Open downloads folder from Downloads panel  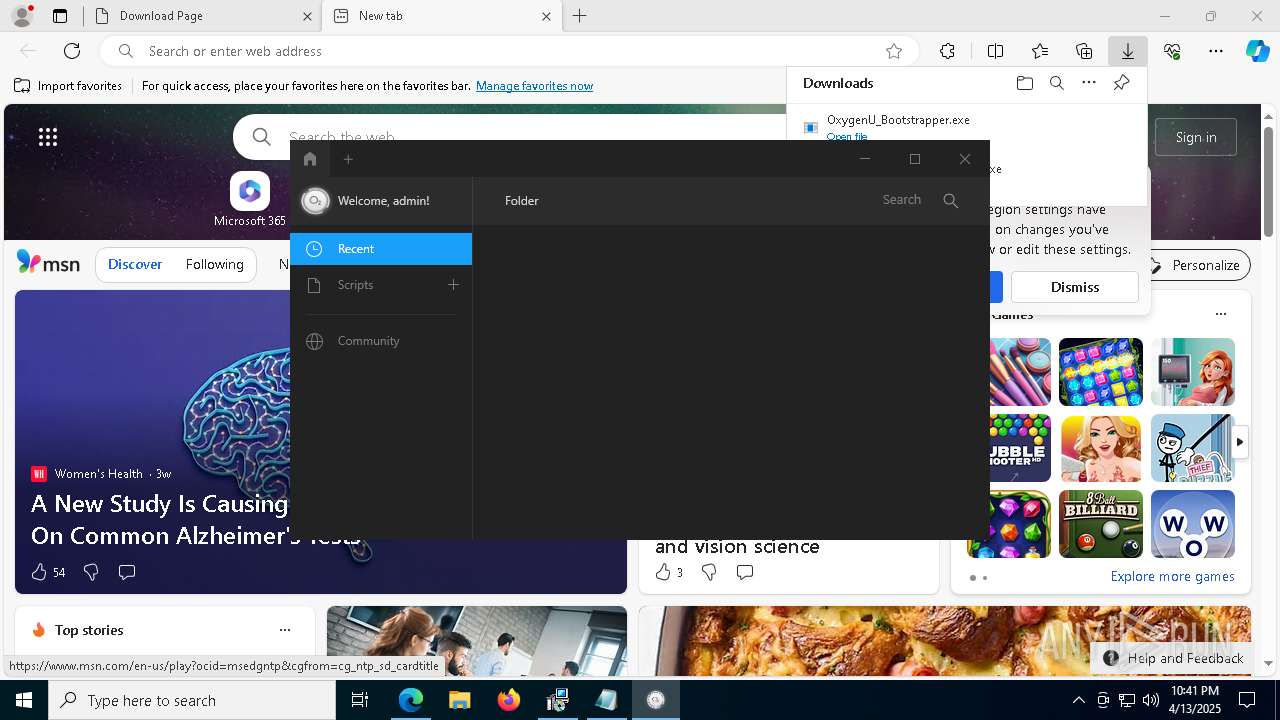1025,83
